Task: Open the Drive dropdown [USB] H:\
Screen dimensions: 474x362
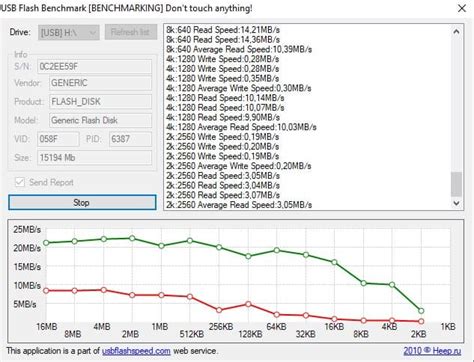Action: 68,33
